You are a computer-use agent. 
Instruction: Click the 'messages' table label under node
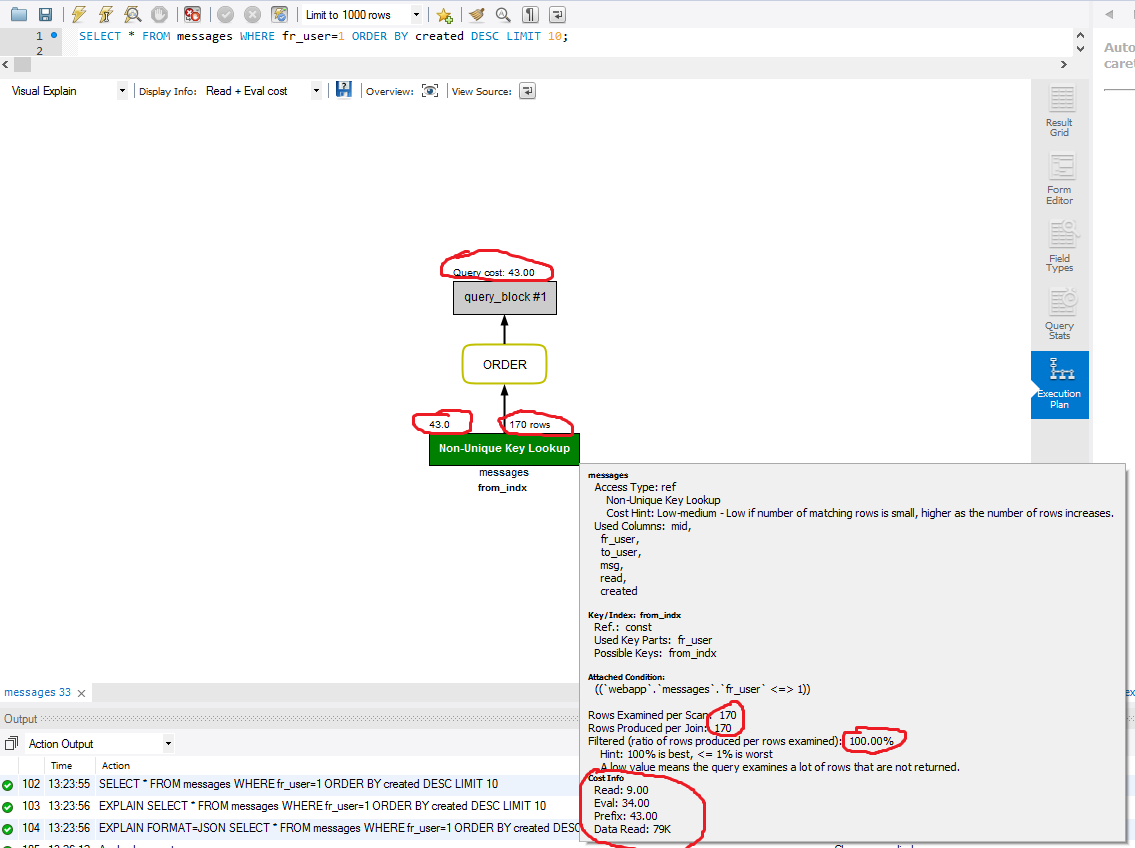coord(504,472)
